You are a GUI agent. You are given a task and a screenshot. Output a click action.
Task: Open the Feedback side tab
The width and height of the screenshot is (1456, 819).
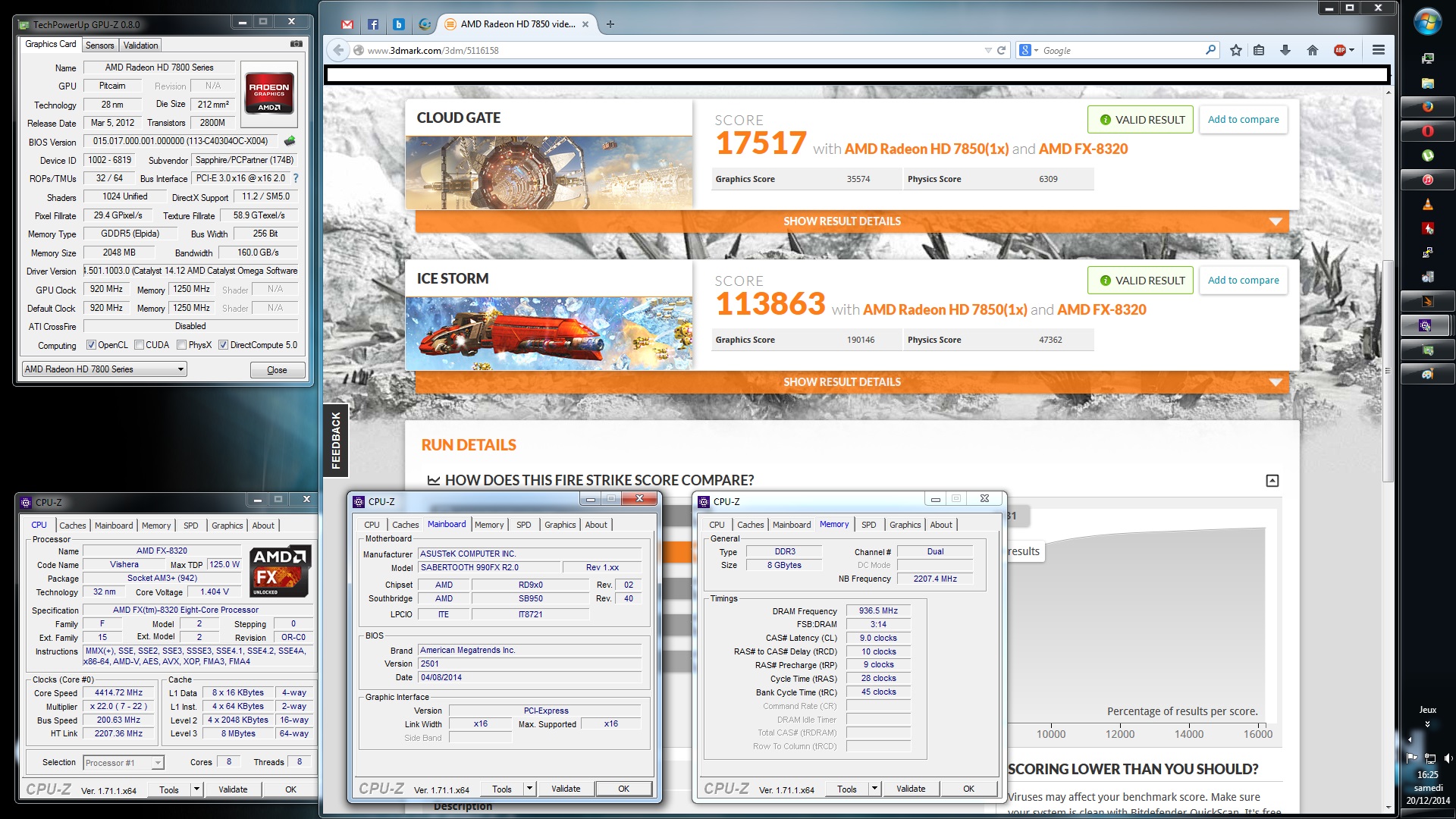coord(336,440)
